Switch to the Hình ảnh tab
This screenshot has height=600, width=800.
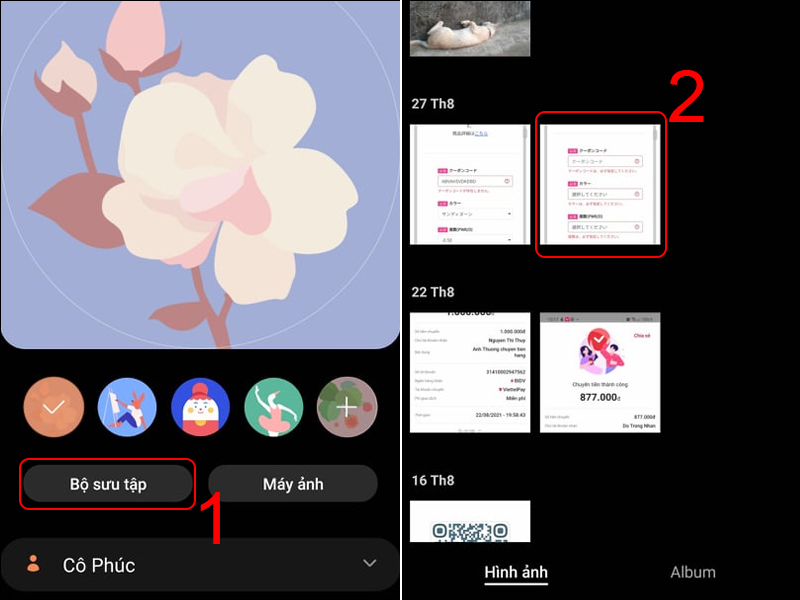516,572
